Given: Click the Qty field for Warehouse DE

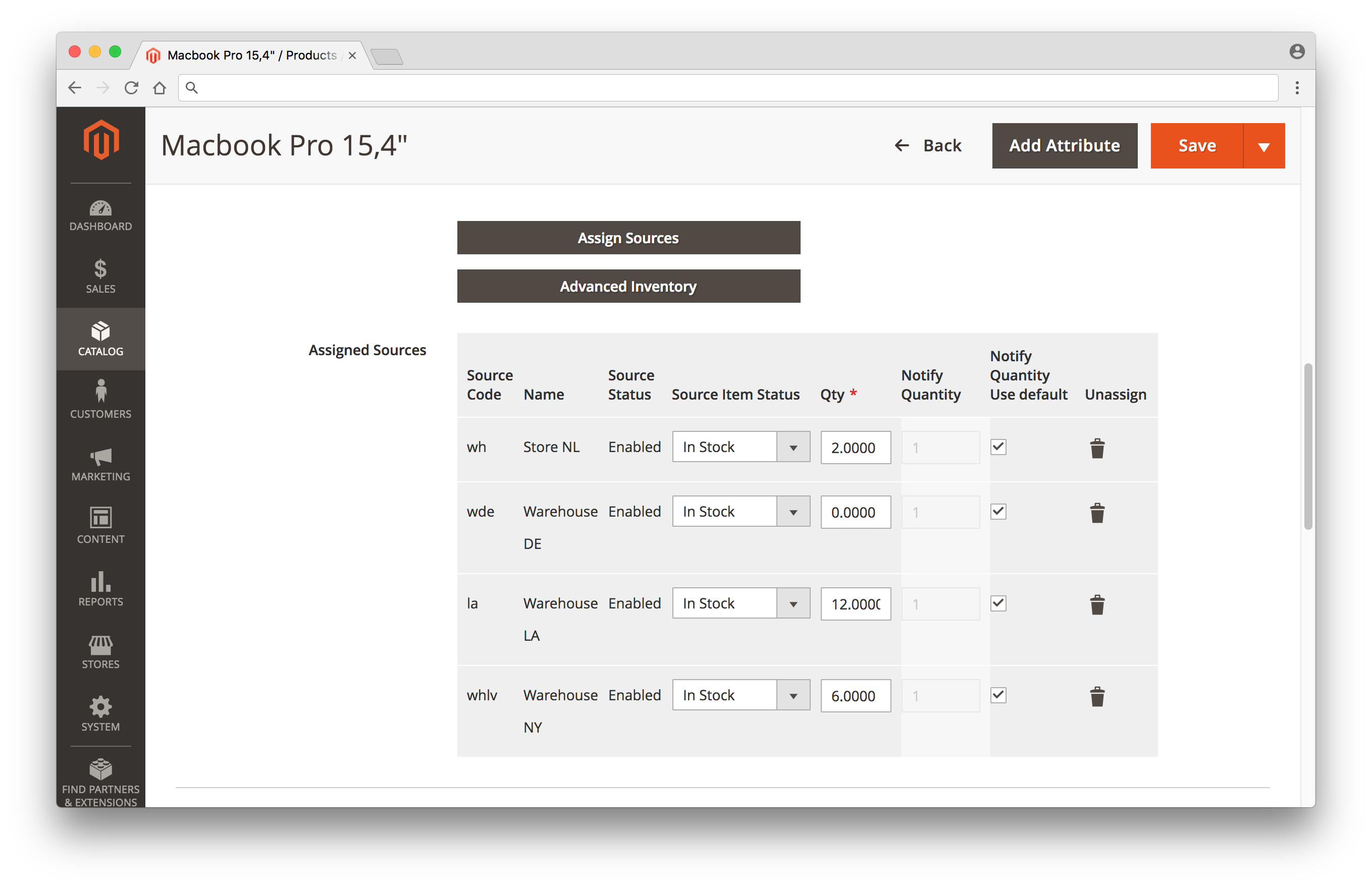Looking at the screenshot, I should [856, 512].
